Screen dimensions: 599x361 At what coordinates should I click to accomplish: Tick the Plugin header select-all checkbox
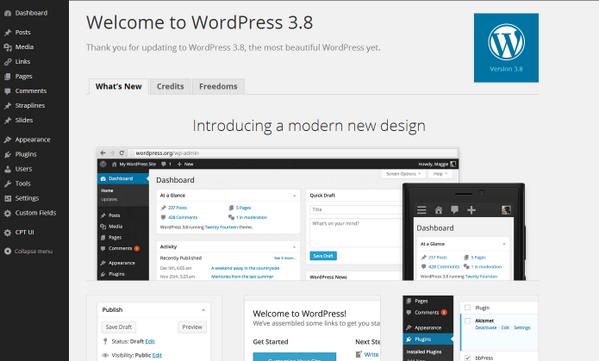(x=467, y=308)
